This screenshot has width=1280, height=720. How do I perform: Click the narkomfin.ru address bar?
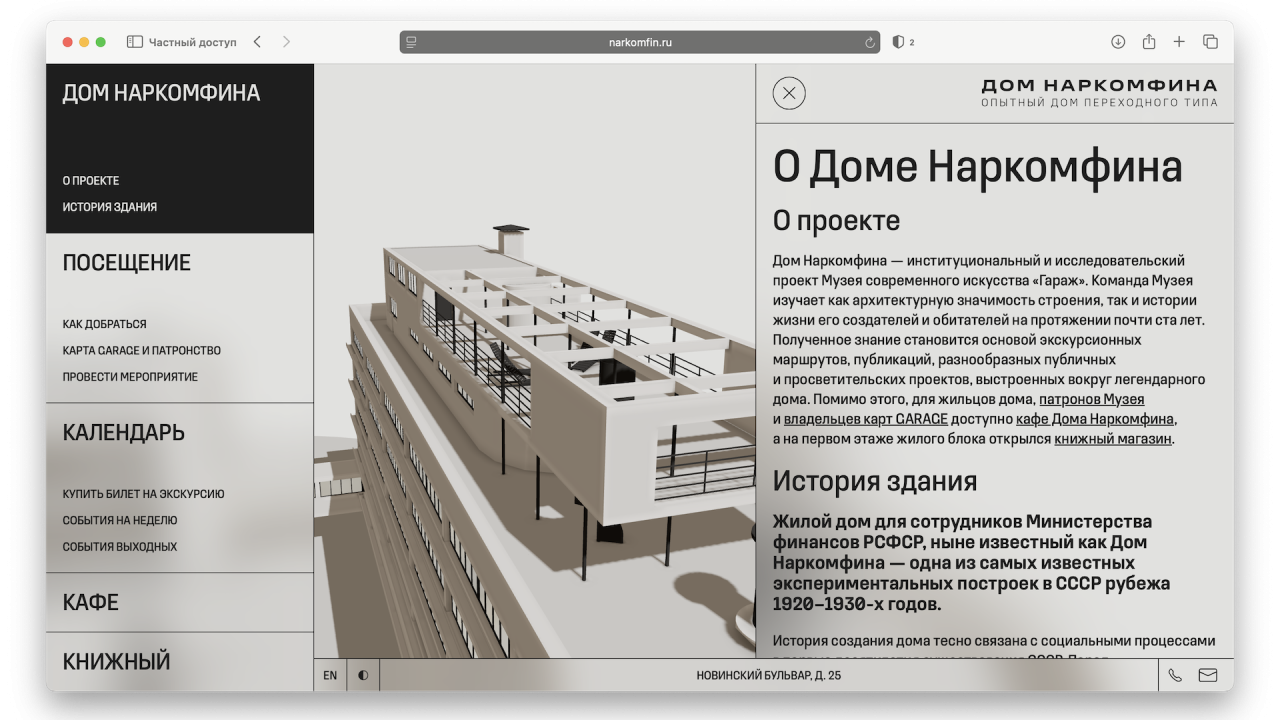(640, 42)
